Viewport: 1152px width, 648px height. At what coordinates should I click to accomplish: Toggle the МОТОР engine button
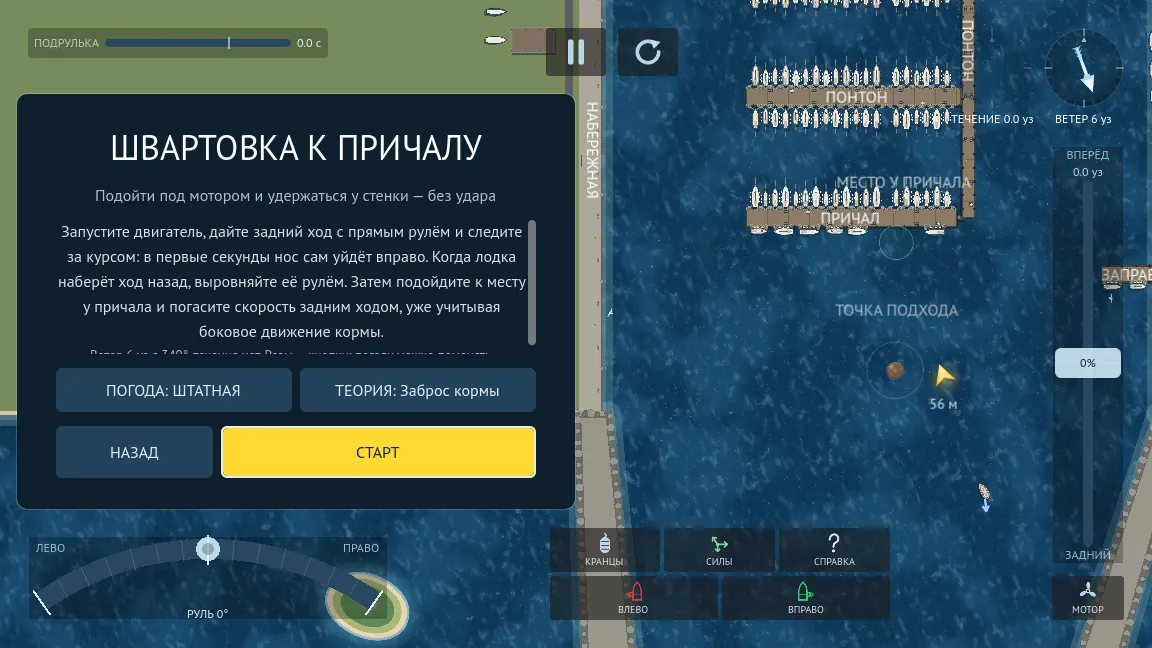click(1087, 597)
